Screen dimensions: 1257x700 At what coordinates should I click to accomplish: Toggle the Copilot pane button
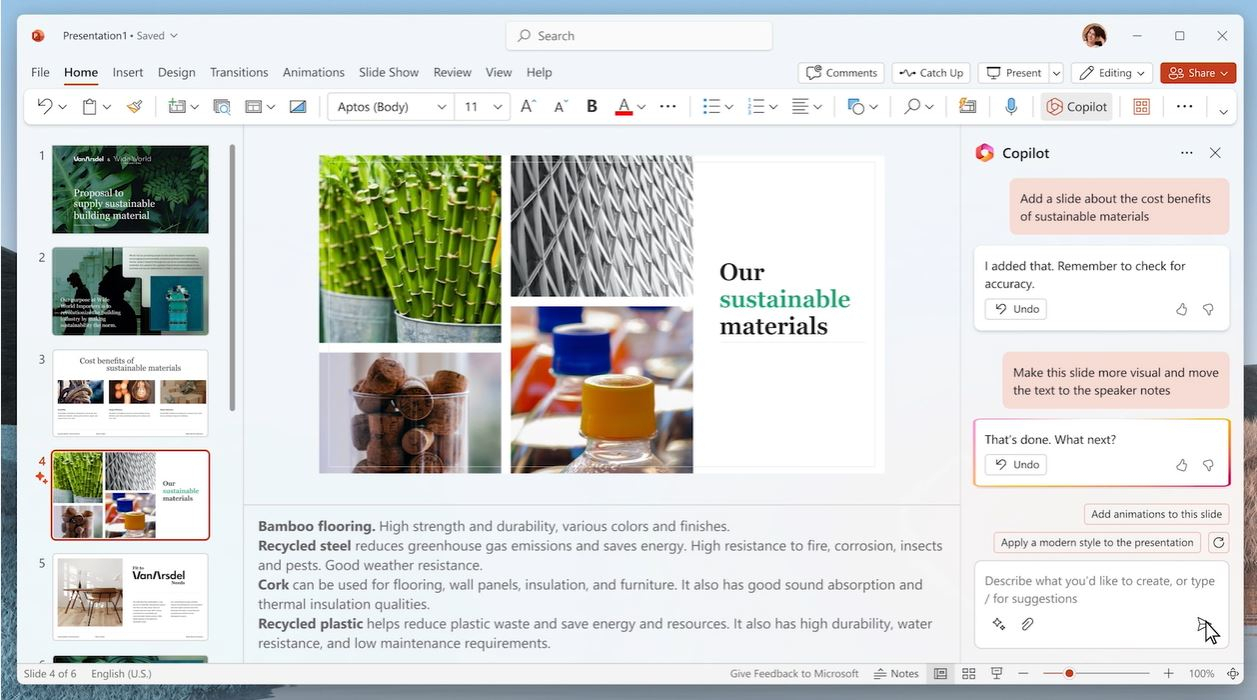pyautogui.click(x=1076, y=106)
